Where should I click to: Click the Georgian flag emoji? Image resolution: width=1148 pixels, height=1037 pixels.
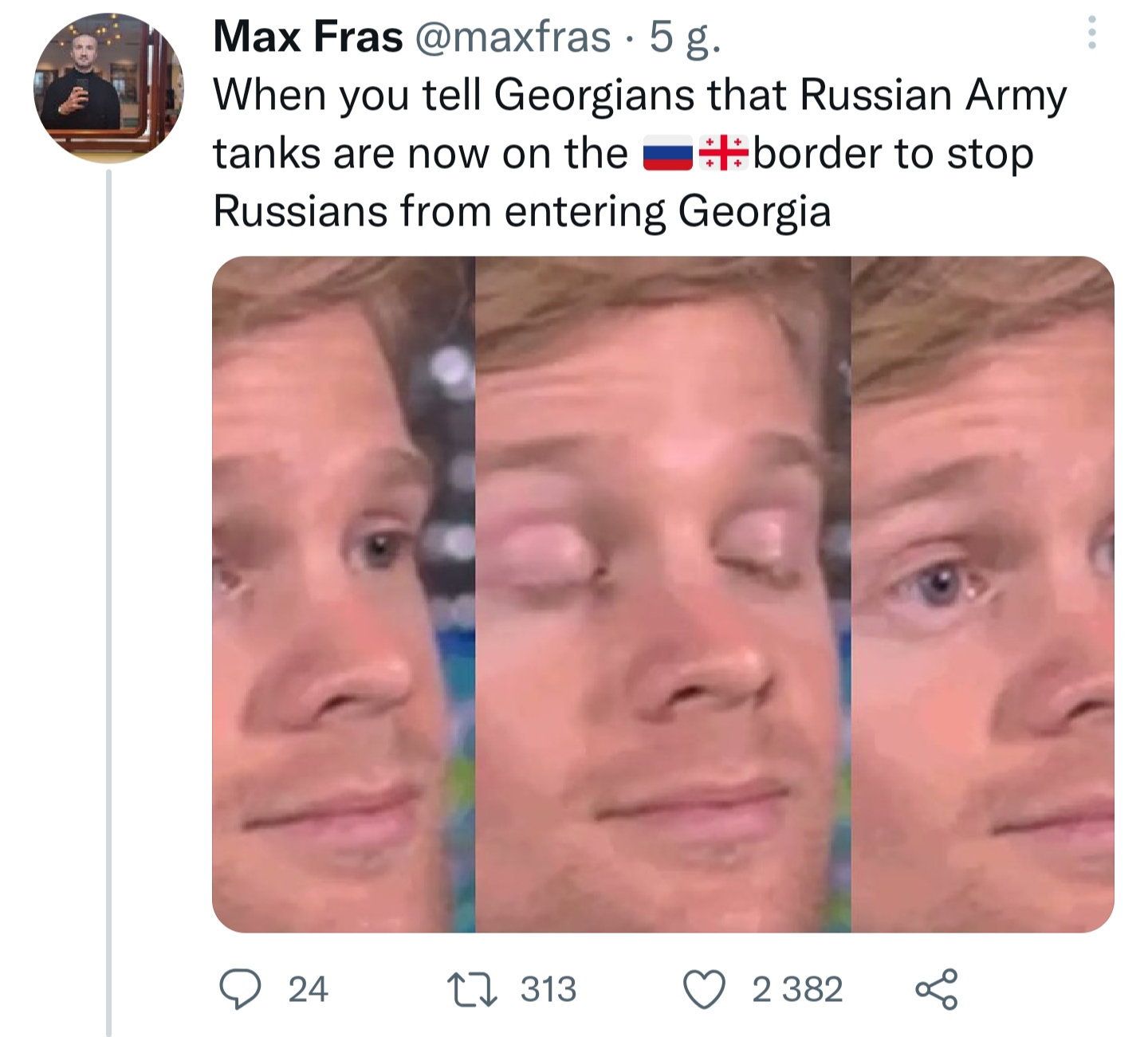[x=723, y=154]
